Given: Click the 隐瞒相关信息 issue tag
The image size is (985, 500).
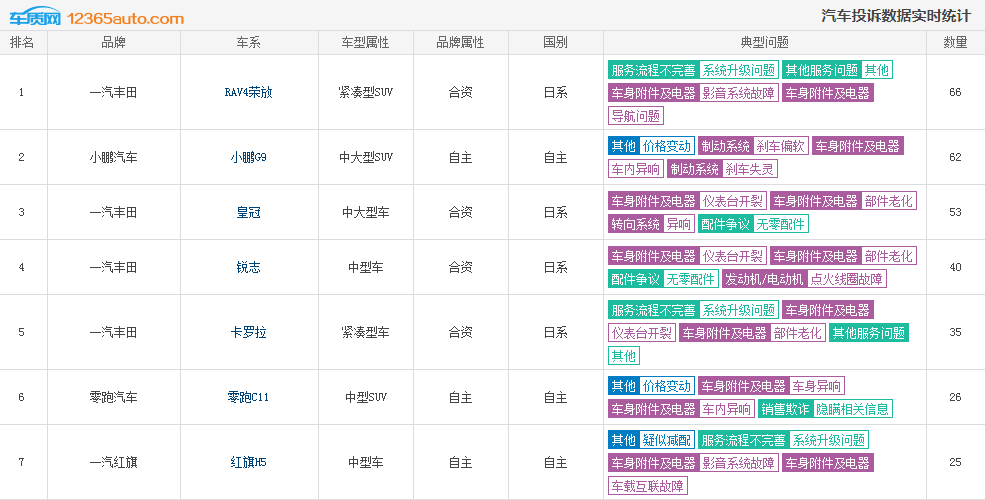Looking at the screenshot, I should [x=853, y=409].
